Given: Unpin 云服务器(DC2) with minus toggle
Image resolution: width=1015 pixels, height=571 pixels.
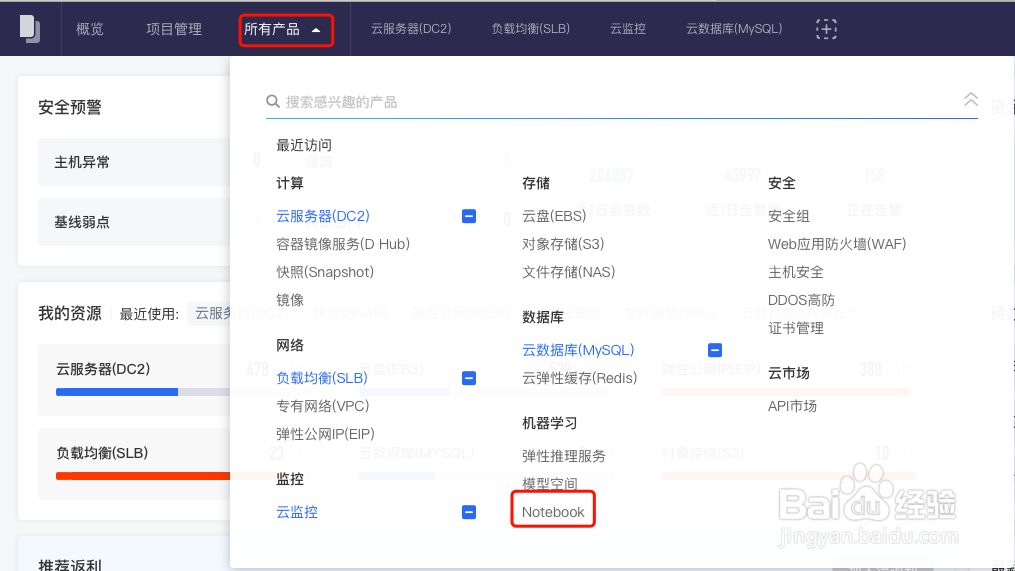Looking at the screenshot, I should pos(469,216).
